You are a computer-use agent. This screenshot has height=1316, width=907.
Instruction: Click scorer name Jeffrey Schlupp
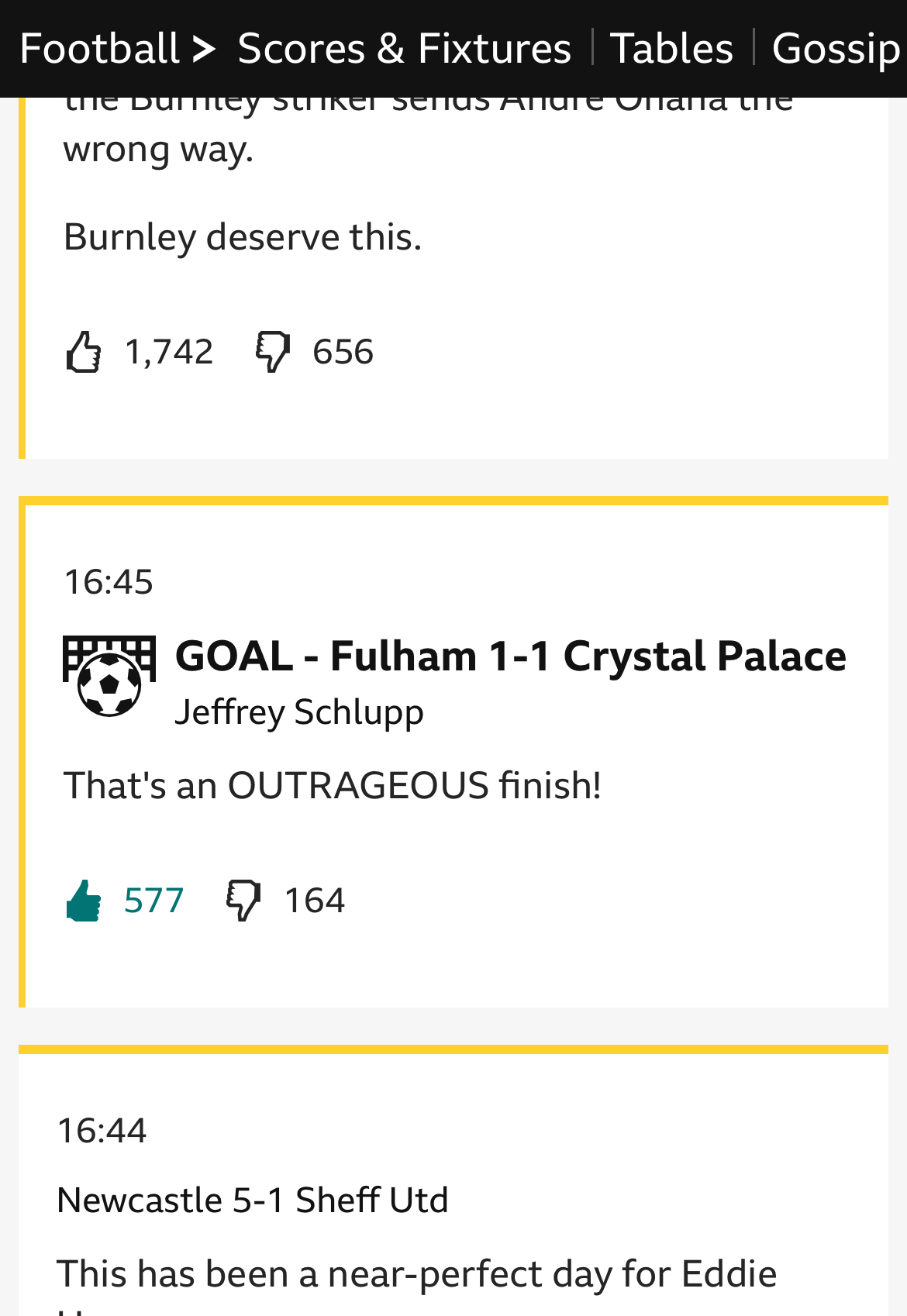pyautogui.click(x=299, y=712)
